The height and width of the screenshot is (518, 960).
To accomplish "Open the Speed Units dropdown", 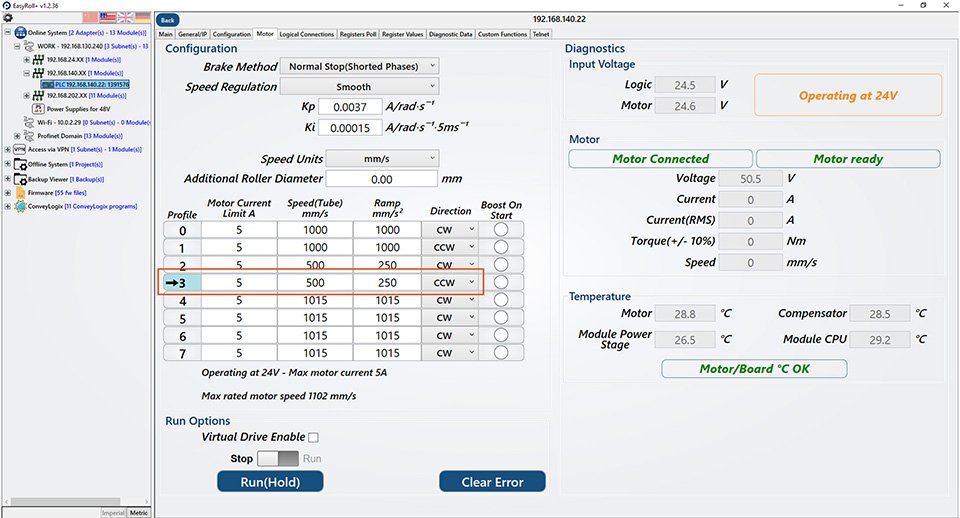I will (382, 158).
